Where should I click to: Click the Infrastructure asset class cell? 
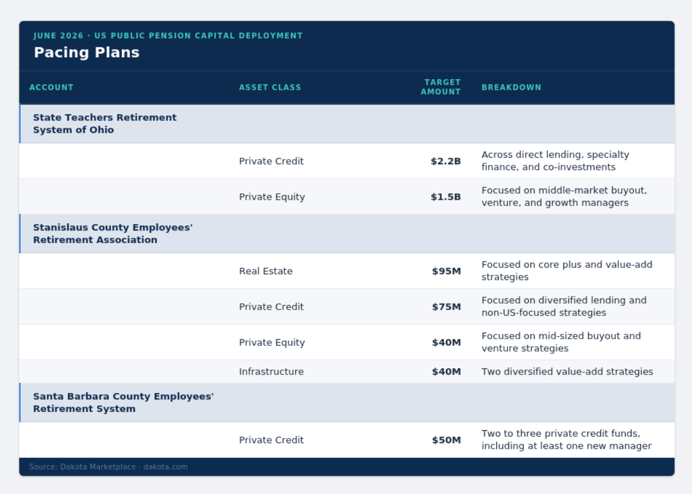271,372
